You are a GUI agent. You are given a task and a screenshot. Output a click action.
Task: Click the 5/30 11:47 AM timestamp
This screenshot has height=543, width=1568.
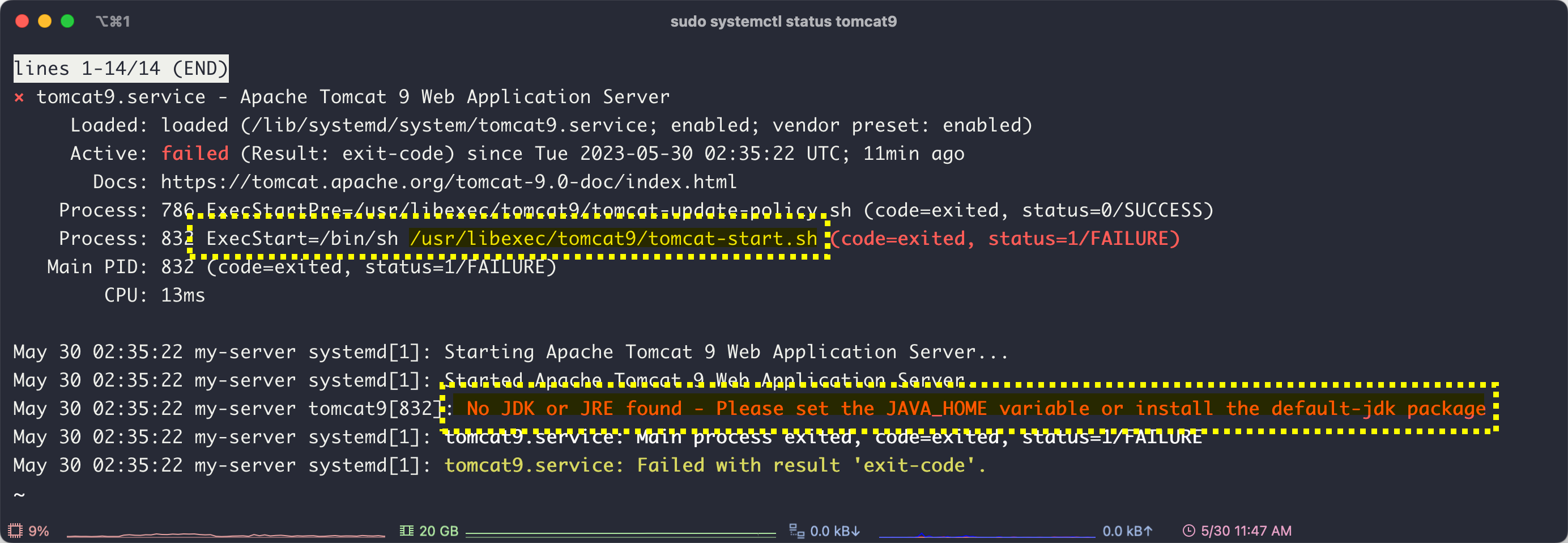[x=1246, y=531]
